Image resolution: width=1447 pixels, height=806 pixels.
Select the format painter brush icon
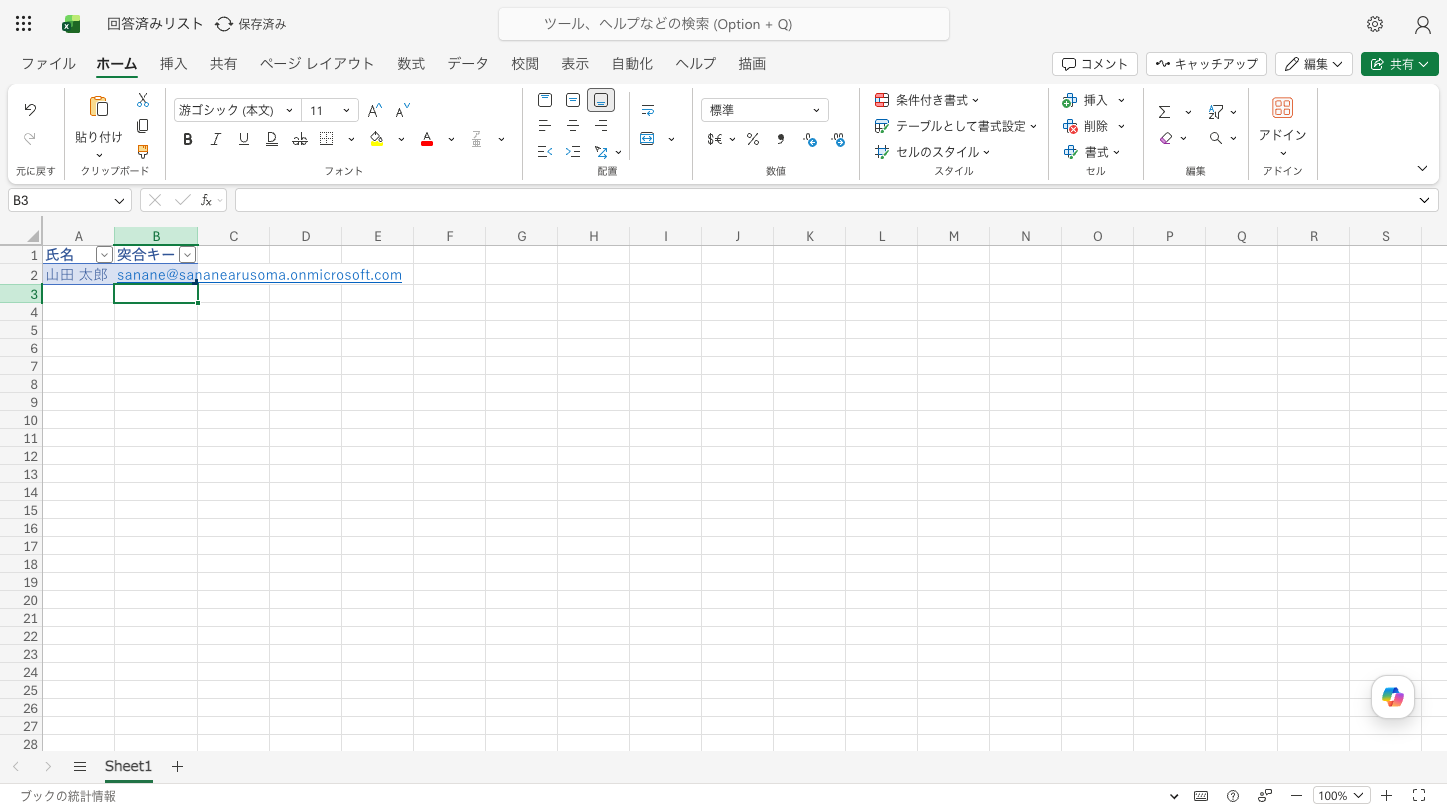click(143, 152)
